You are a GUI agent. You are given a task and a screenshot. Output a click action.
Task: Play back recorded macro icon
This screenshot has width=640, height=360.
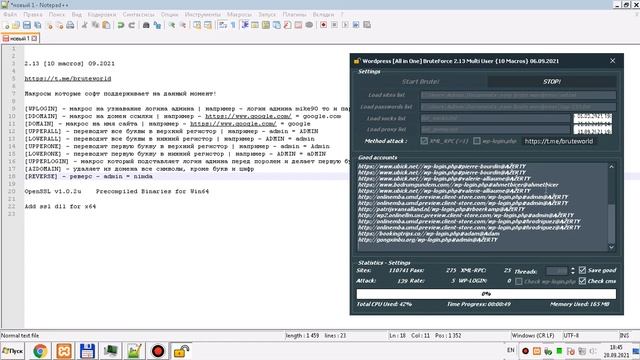pyautogui.click(x=345, y=25)
